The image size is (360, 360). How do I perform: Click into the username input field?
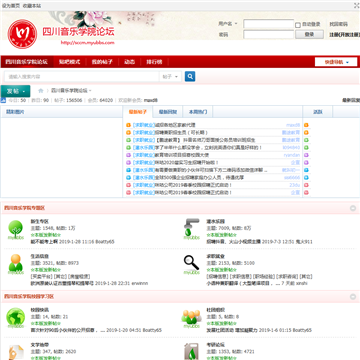click(269, 24)
